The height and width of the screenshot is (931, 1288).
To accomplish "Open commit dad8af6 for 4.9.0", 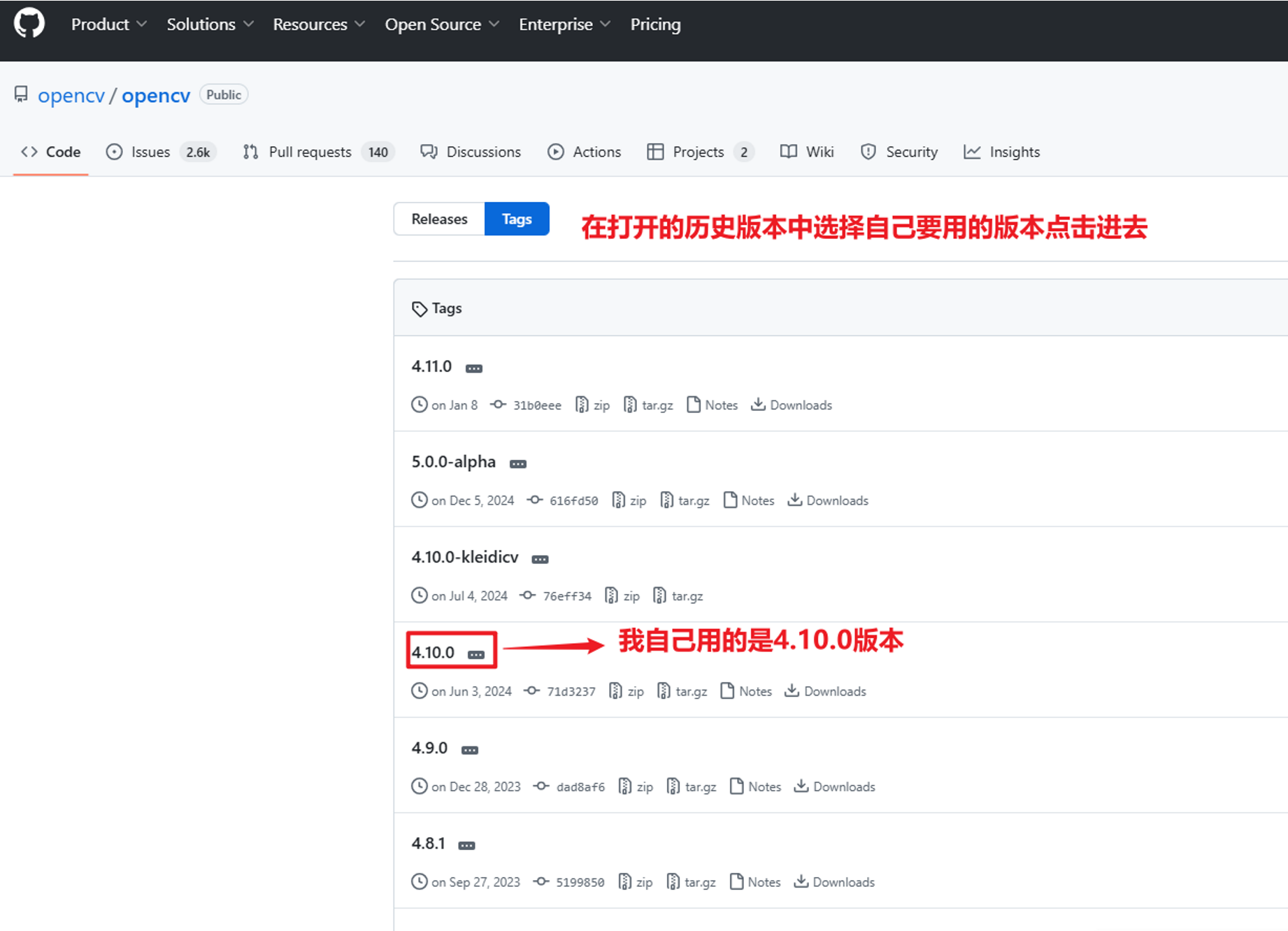I will point(569,786).
